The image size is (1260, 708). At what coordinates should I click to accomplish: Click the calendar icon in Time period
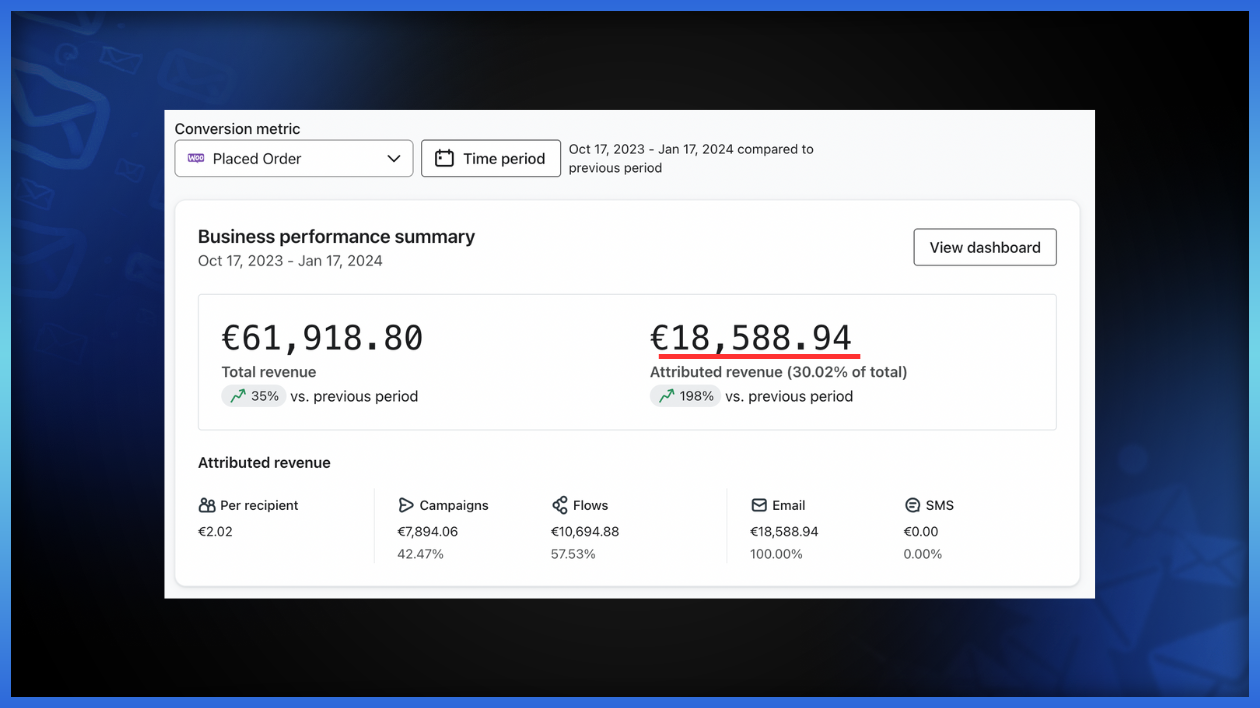[x=445, y=158]
